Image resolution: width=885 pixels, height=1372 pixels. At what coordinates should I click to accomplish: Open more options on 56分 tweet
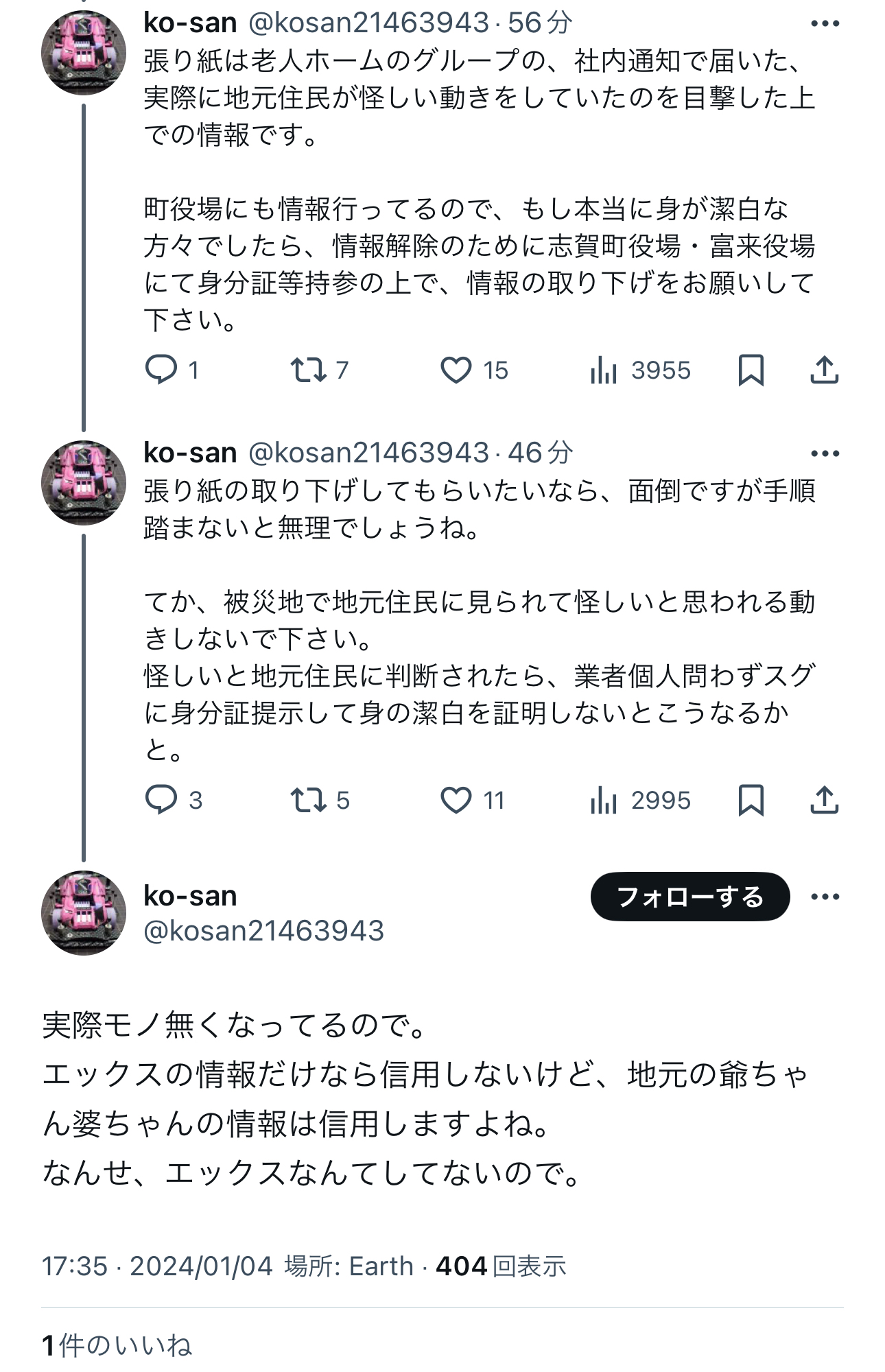pyautogui.click(x=825, y=24)
